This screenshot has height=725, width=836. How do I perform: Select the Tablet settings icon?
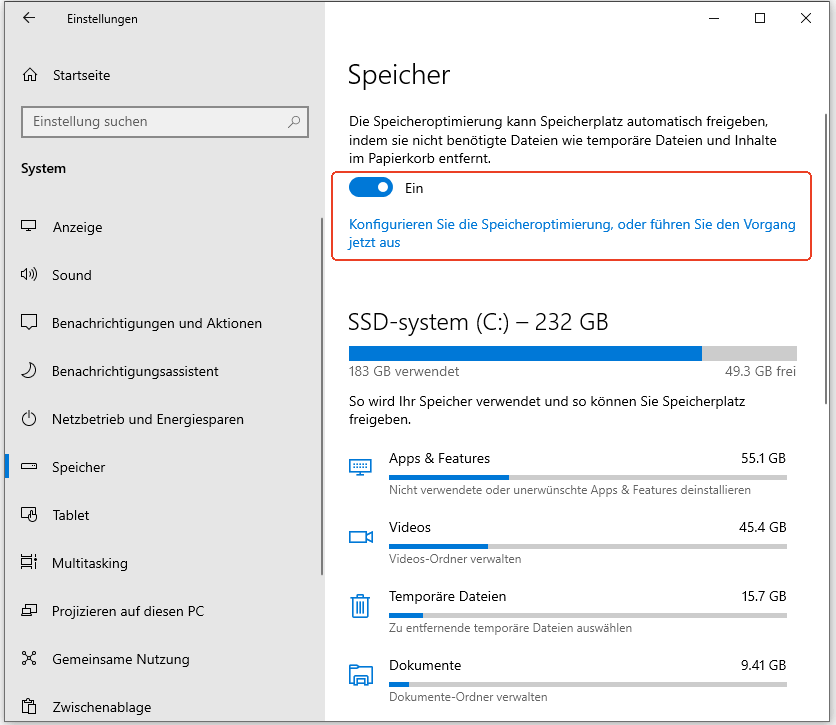29,515
